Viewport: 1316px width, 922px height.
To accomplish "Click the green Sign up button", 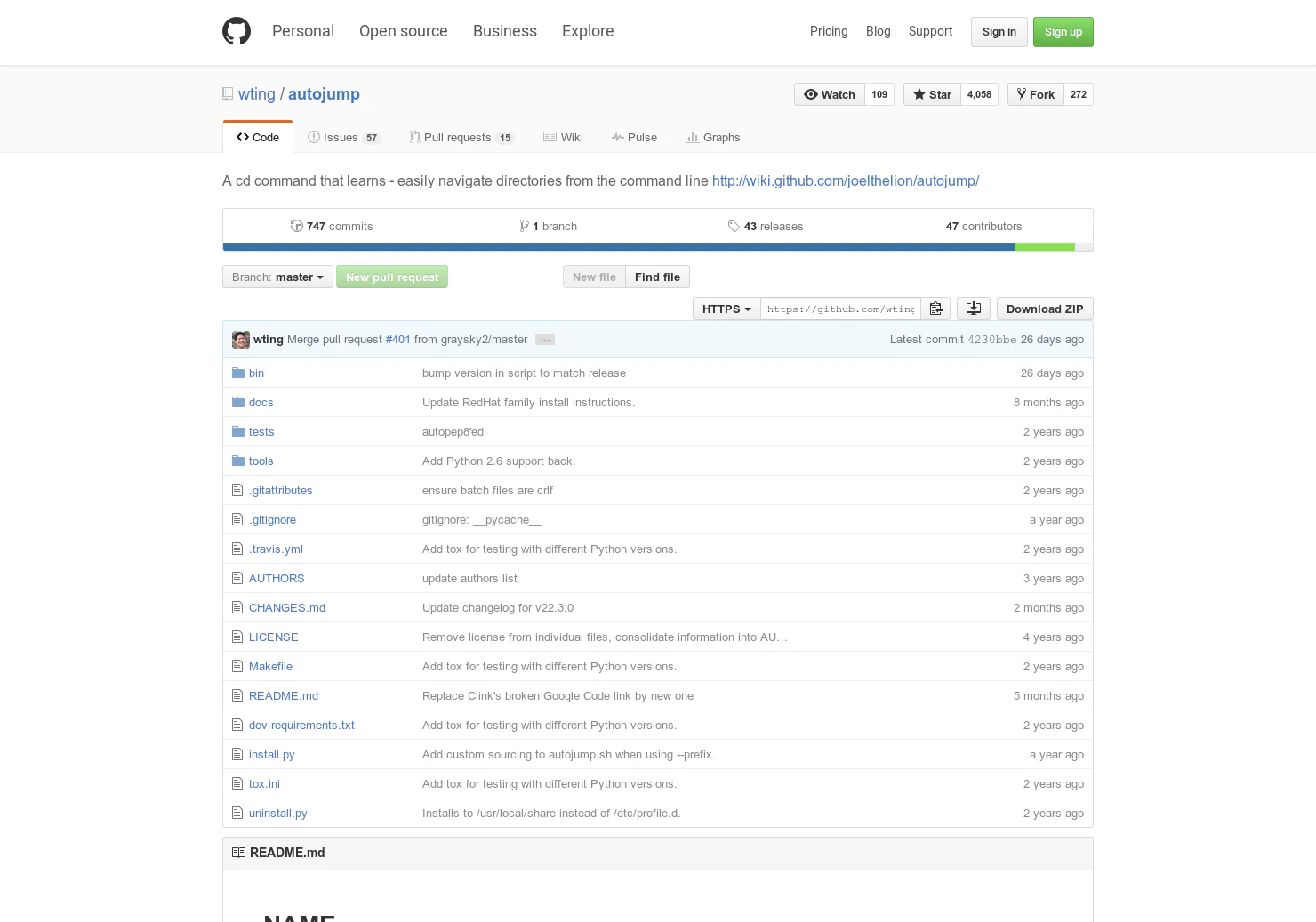I will point(1063,32).
